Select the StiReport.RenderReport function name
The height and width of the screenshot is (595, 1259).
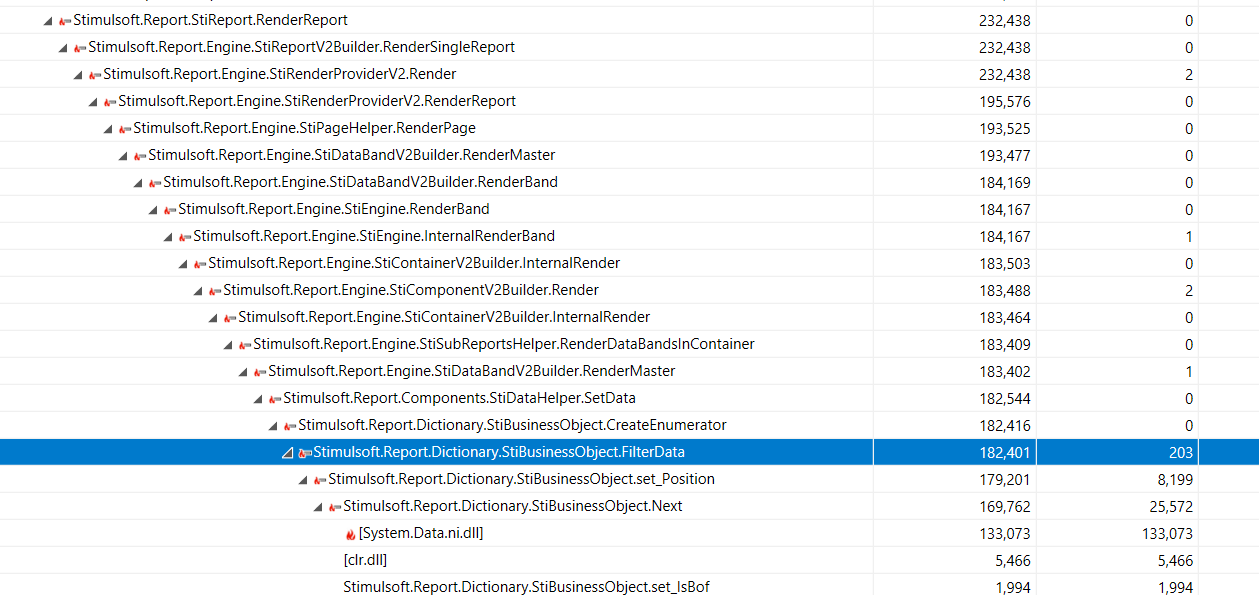coord(210,20)
